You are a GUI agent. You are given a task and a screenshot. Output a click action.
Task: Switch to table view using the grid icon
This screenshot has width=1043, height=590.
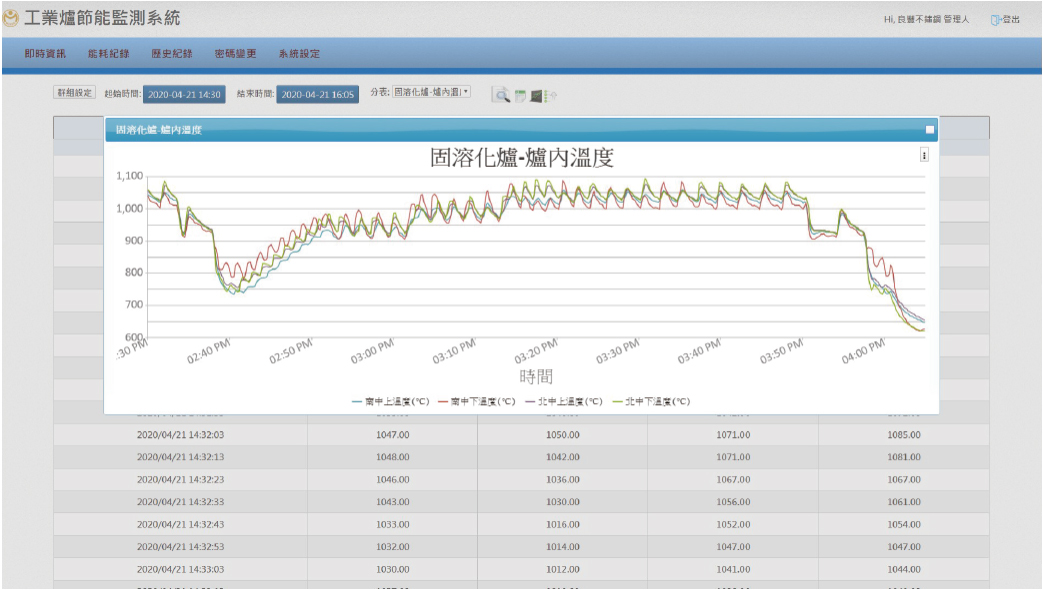[520, 96]
